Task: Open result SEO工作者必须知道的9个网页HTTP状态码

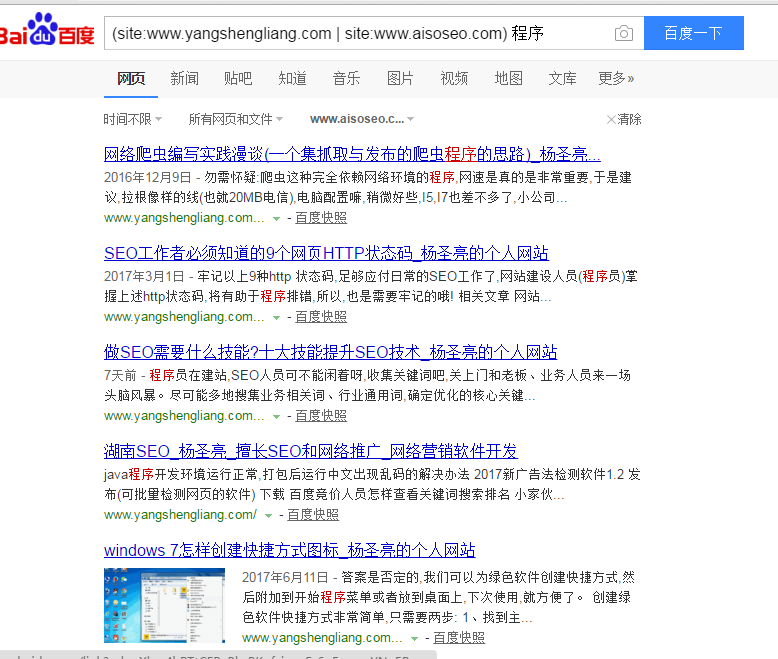Action: tap(326, 253)
